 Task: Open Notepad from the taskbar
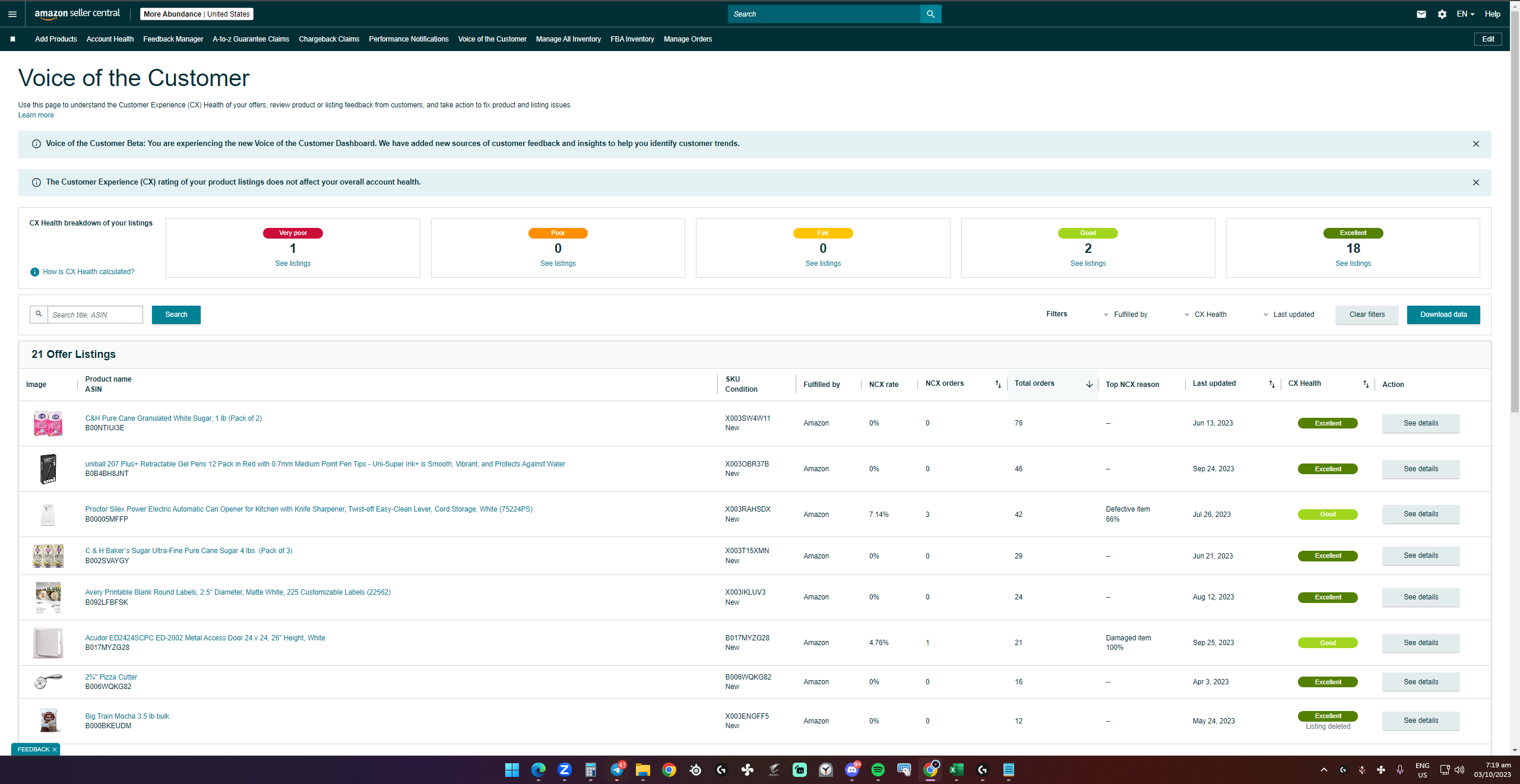1009,770
